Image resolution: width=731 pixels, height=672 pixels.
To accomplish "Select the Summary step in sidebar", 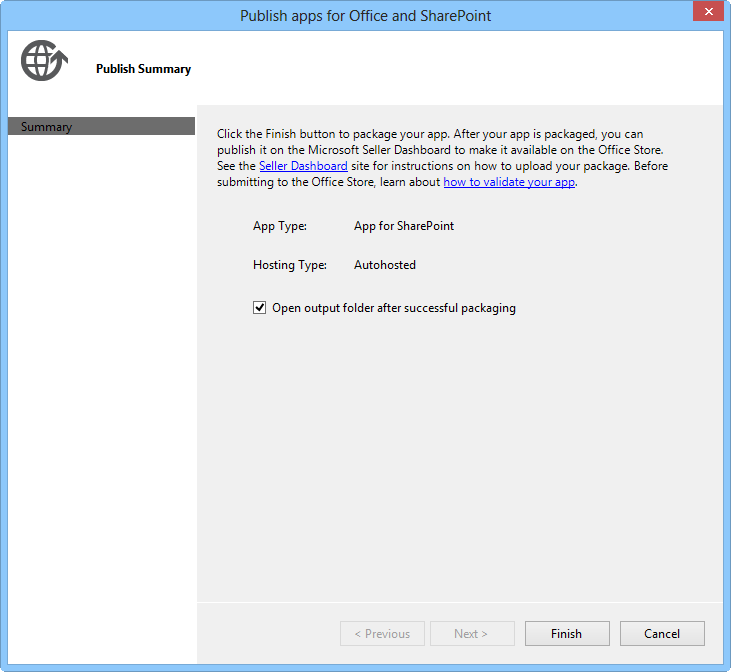I will (x=100, y=127).
